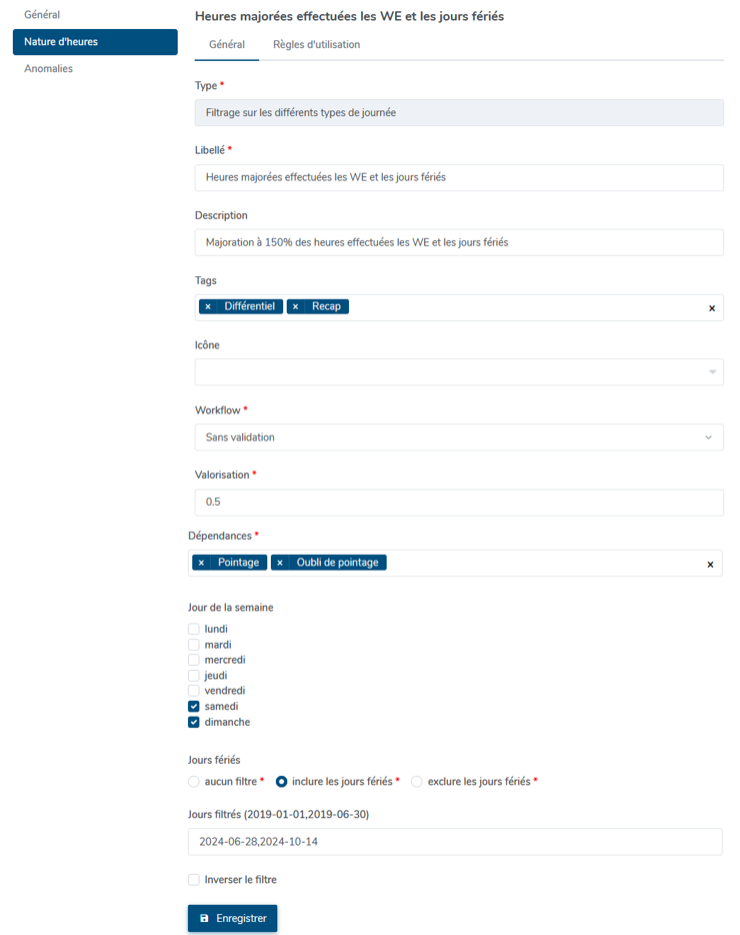Remove the Oubli de pointage dependency
The image size is (740, 935).
point(280,563)
